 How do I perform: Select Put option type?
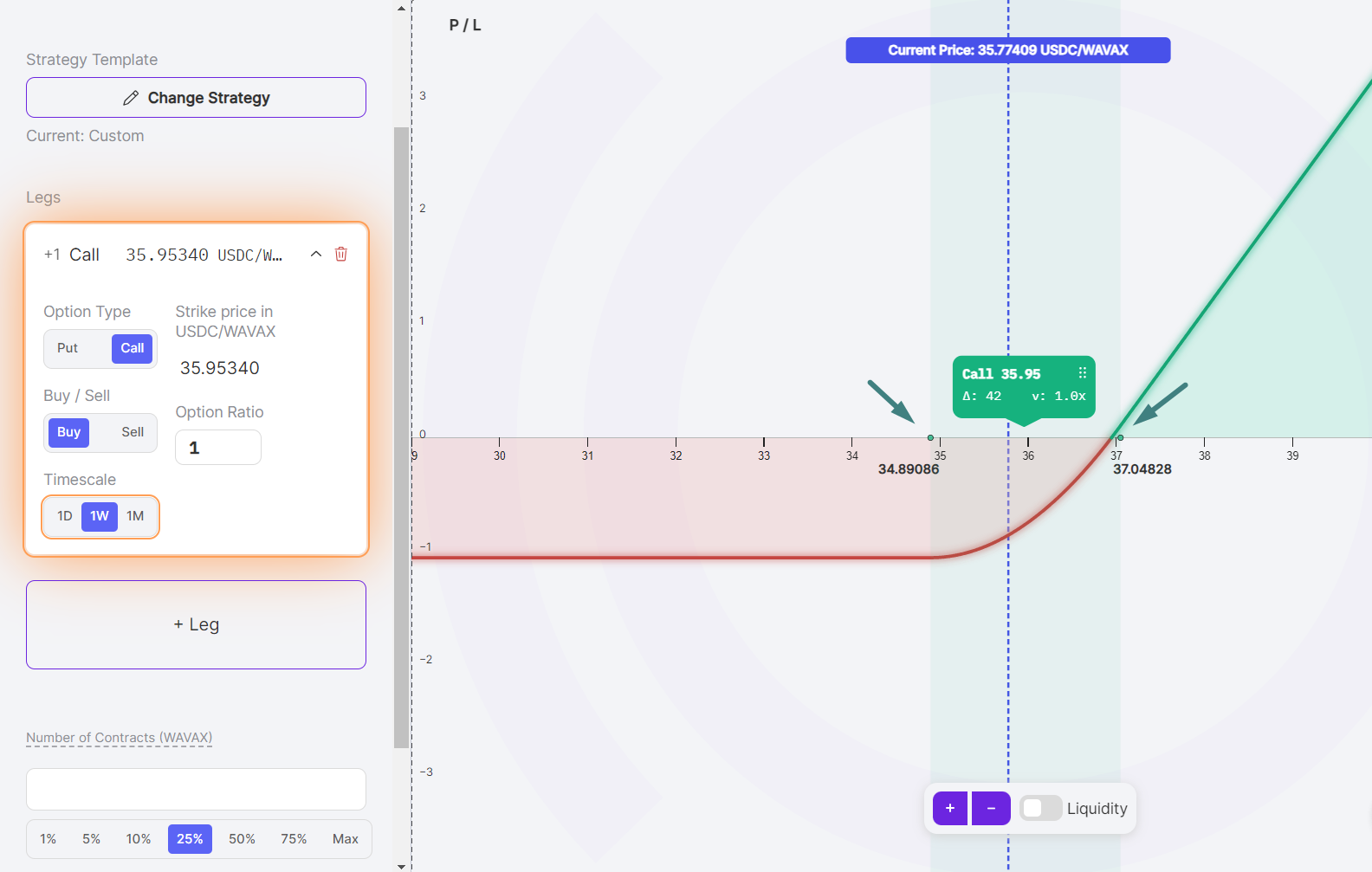pos(68,348)
